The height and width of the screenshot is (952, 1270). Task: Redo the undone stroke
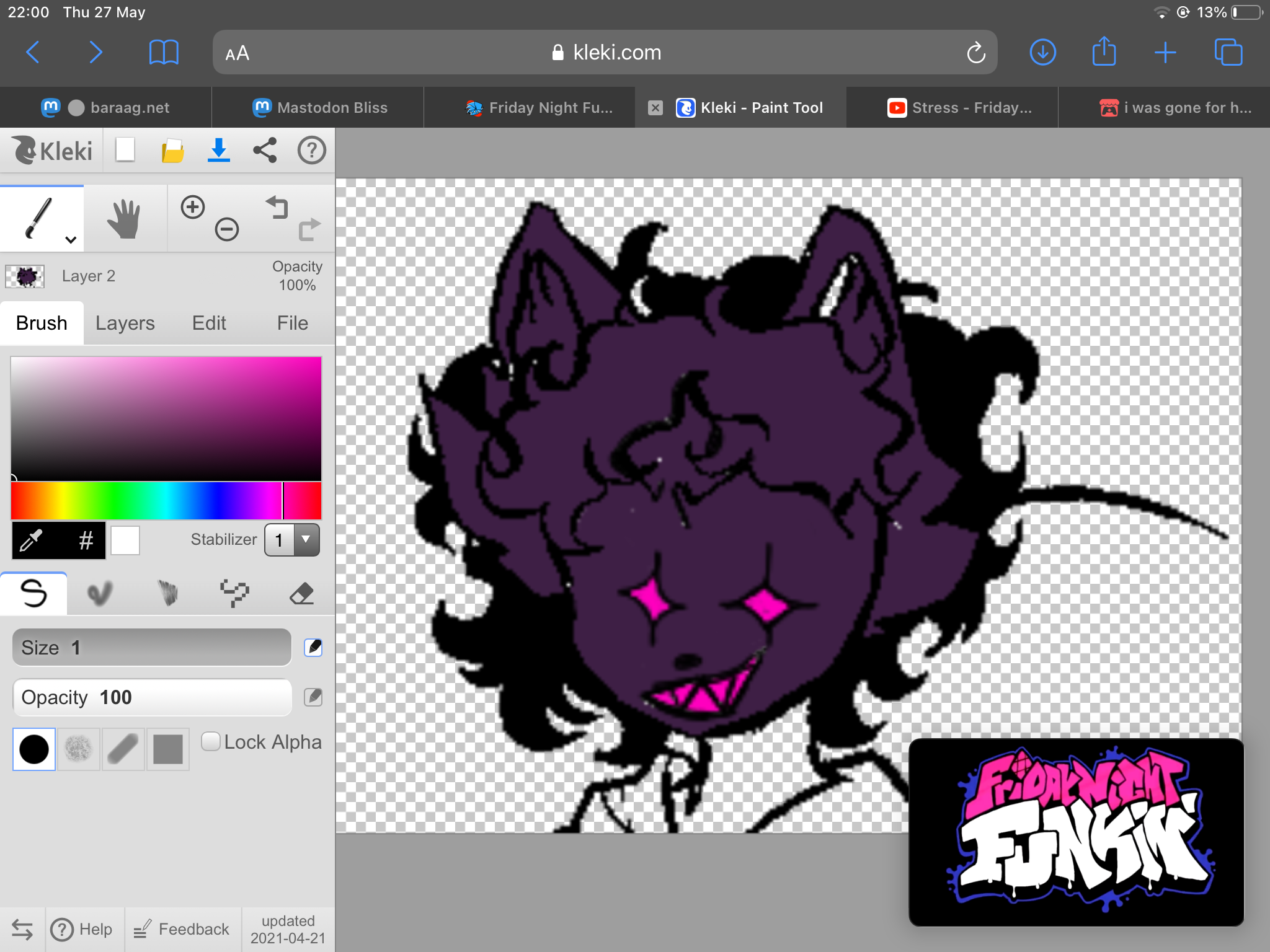(309, 229)
